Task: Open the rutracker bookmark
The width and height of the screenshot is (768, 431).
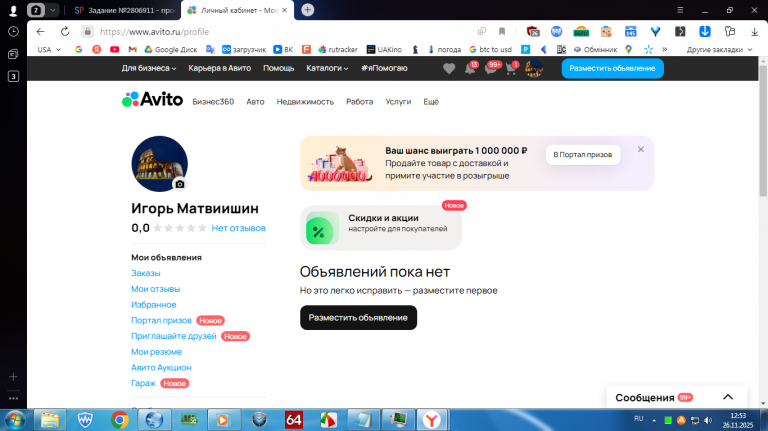Action: [338, 49]
